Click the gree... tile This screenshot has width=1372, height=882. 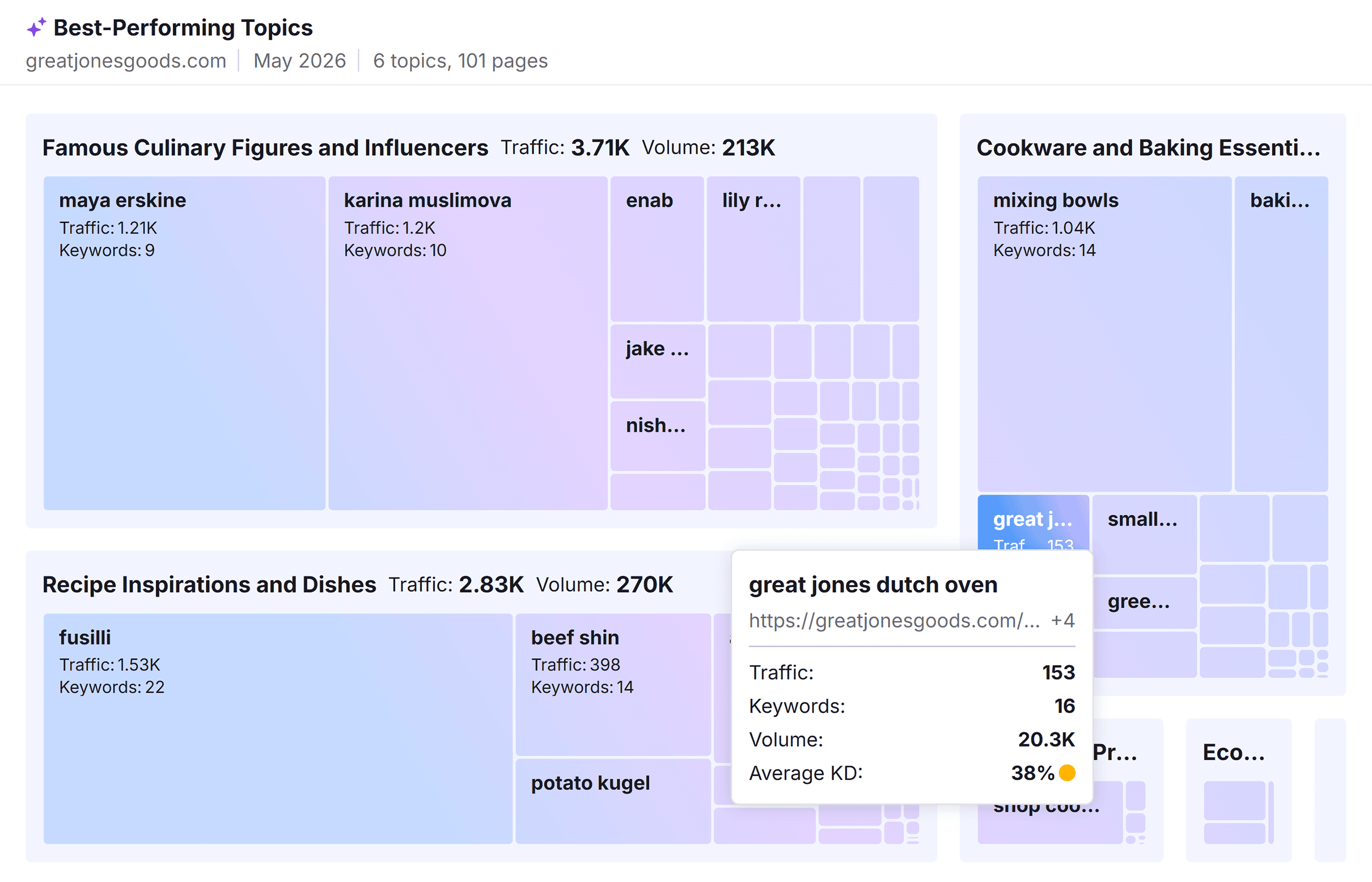[1144, 603]
